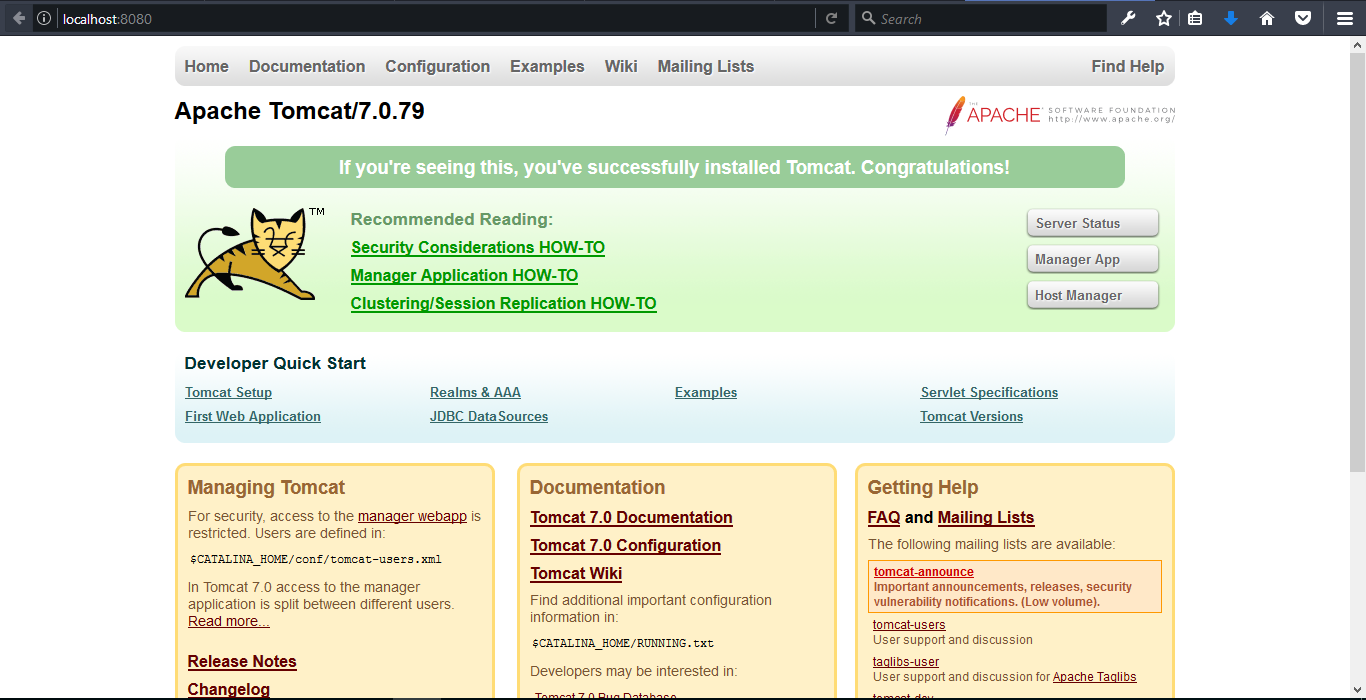Follow the manager webapp link
Screen dimensions: 1366x700
point(412,516)
